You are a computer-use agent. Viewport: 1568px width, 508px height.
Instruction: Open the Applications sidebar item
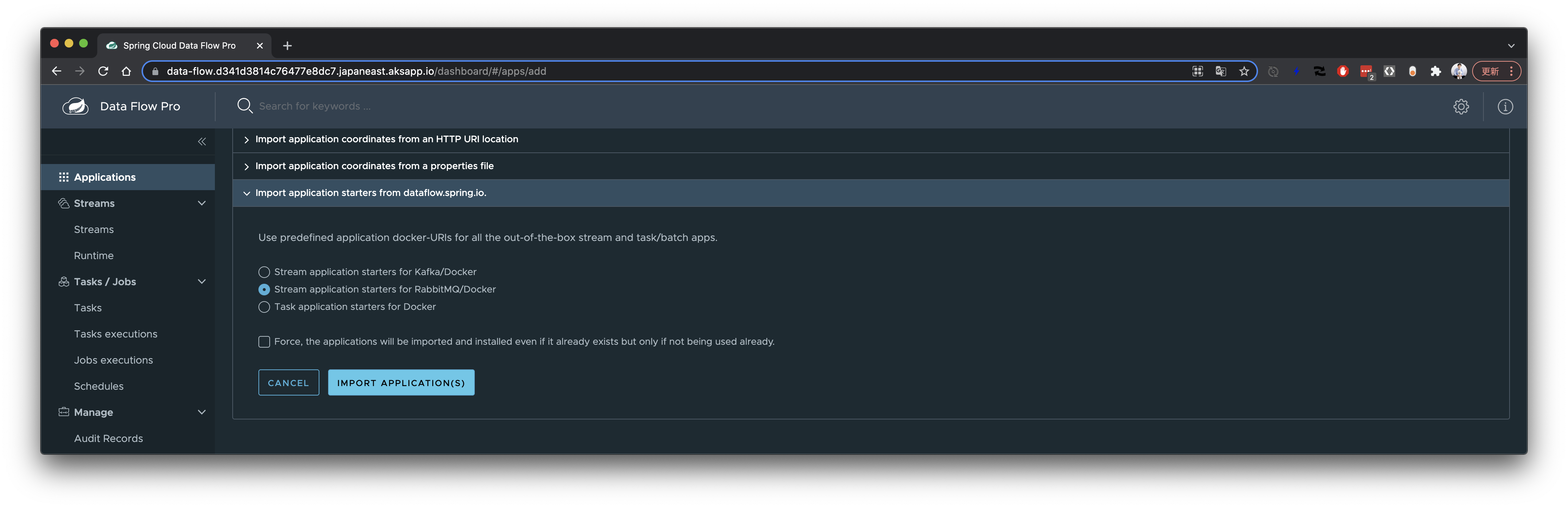128,177
